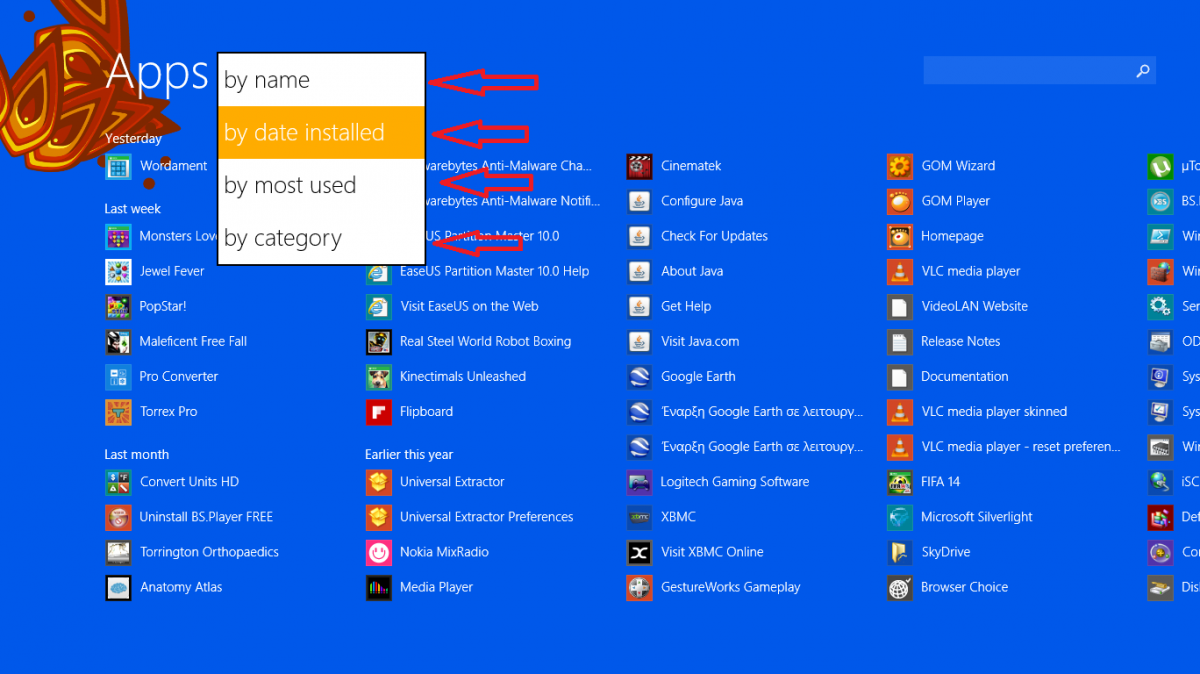Launch GOM Player
Screen dimensions: 1200x674
point(939,201)
